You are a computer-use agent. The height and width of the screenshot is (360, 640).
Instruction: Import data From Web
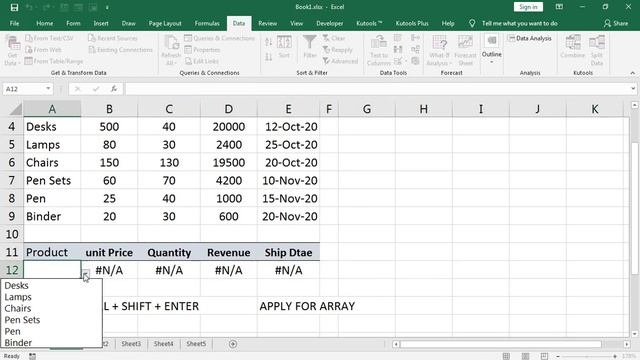tap(43, 49)
